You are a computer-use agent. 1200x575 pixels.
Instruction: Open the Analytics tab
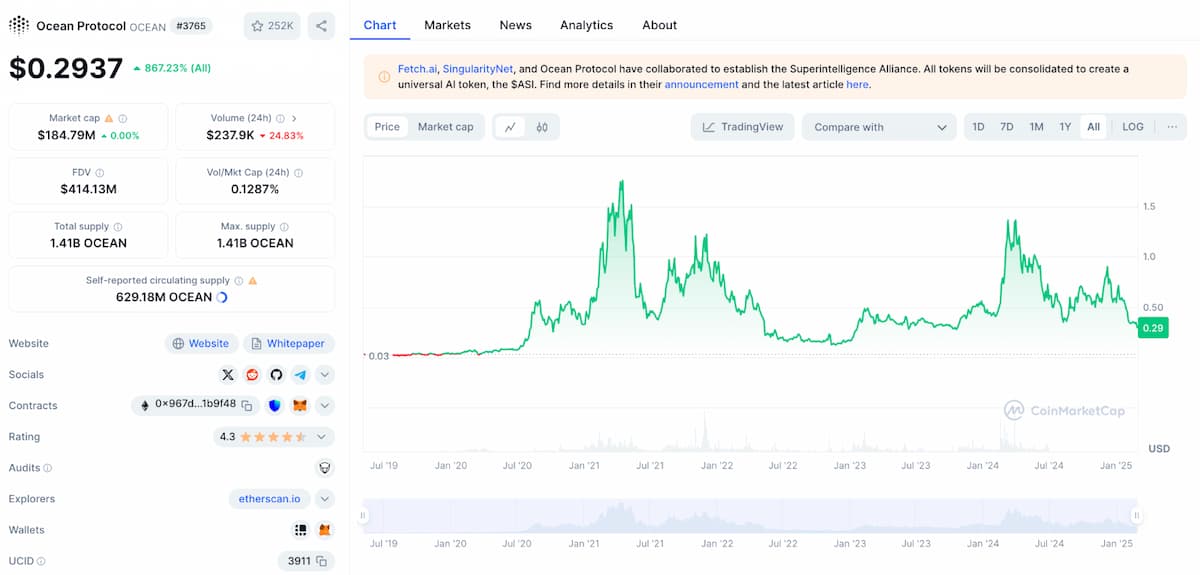pos(587,25)
